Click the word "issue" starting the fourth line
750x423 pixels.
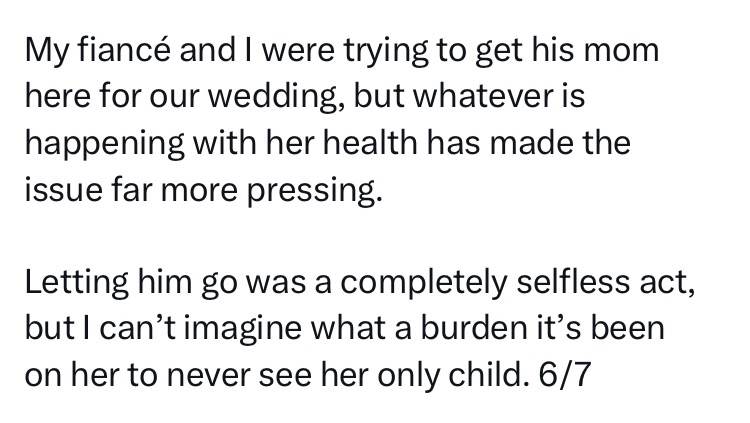tap(57, 189)
